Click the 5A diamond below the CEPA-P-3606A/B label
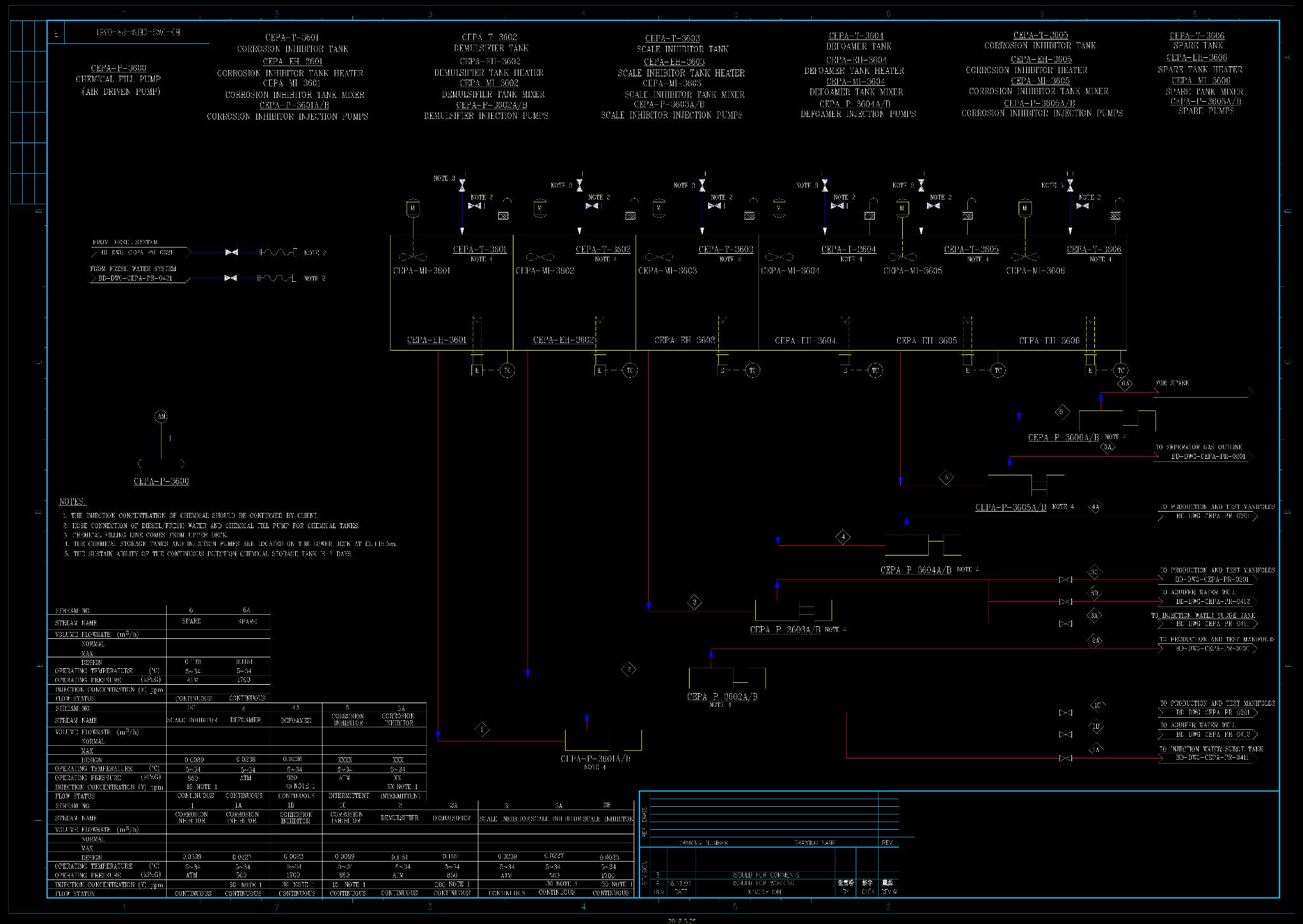1303x924 pixels. pos(1108,447)
